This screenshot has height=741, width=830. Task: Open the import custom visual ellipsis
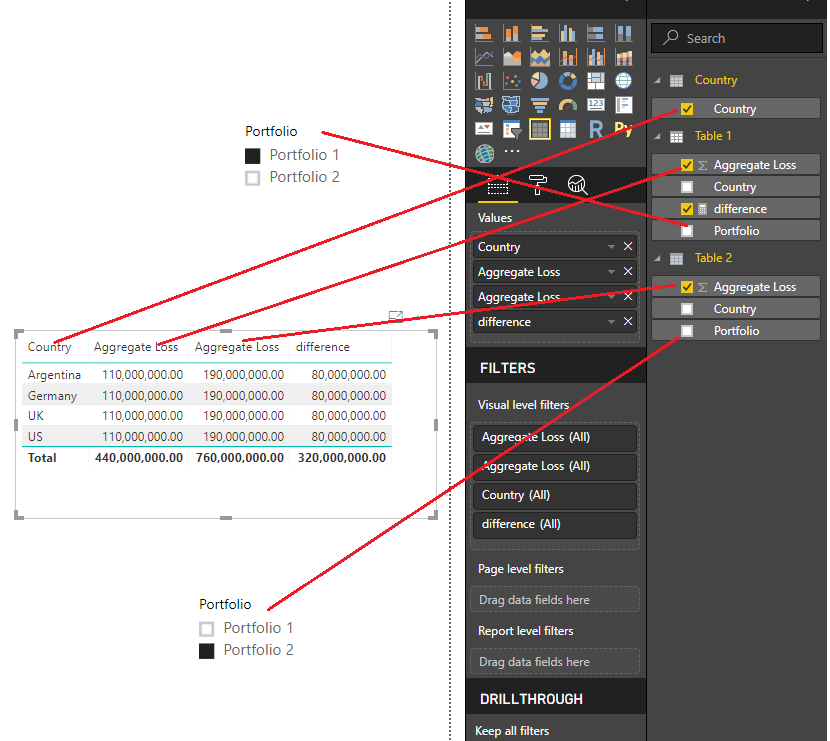coord(511,151)
